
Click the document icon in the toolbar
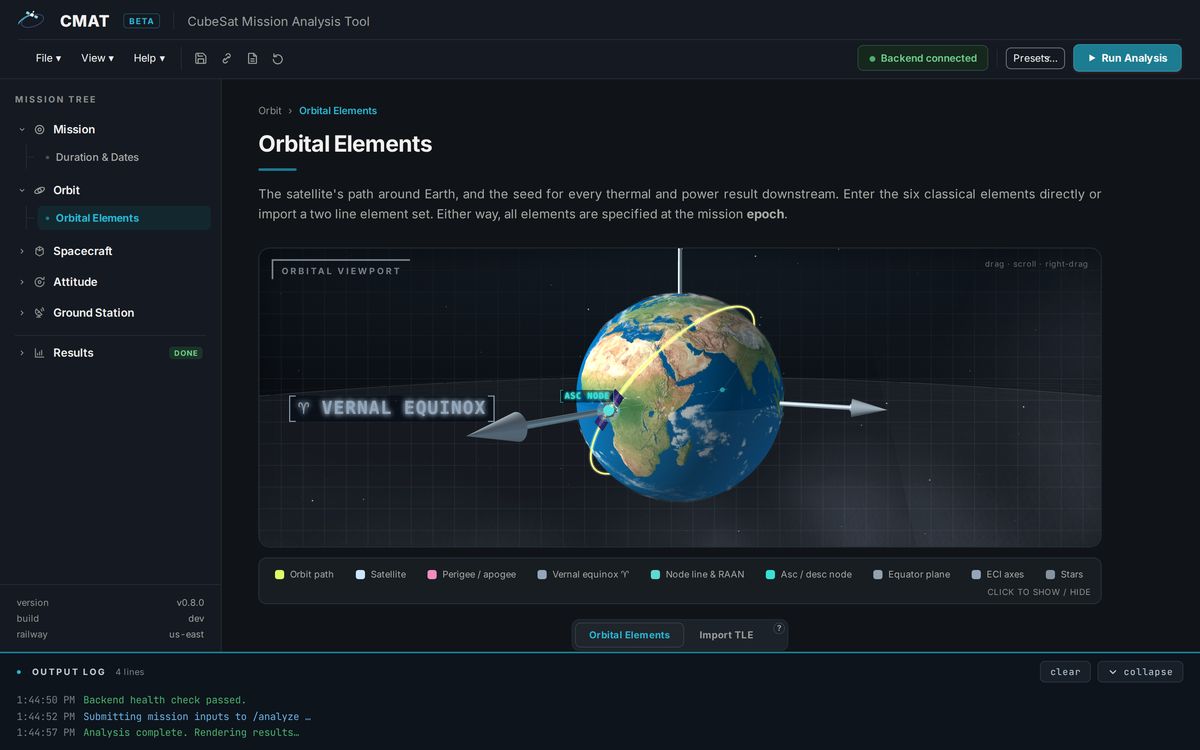click(252, 58)
